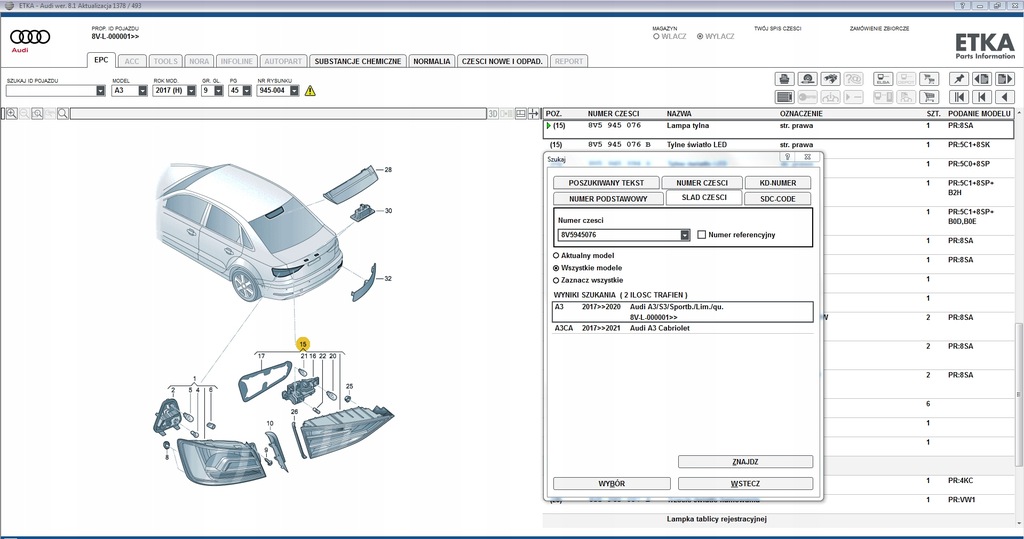1024x539 pixels.
Task: Click the pushpin icon in toolbar
Action: (x=959, y=79)
